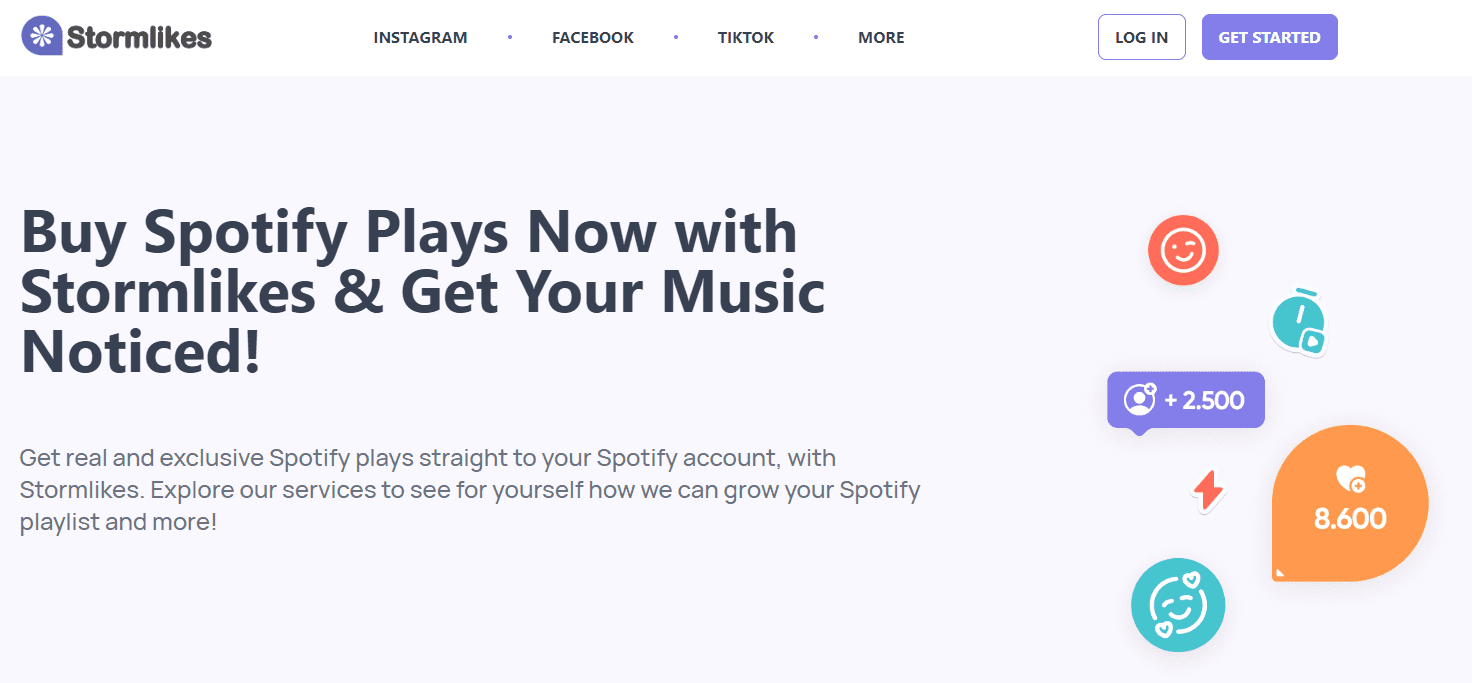Screen dimensions: 1472x683
Task: Click the "+ 2.500" followers count
Action: coord(1204,401)
